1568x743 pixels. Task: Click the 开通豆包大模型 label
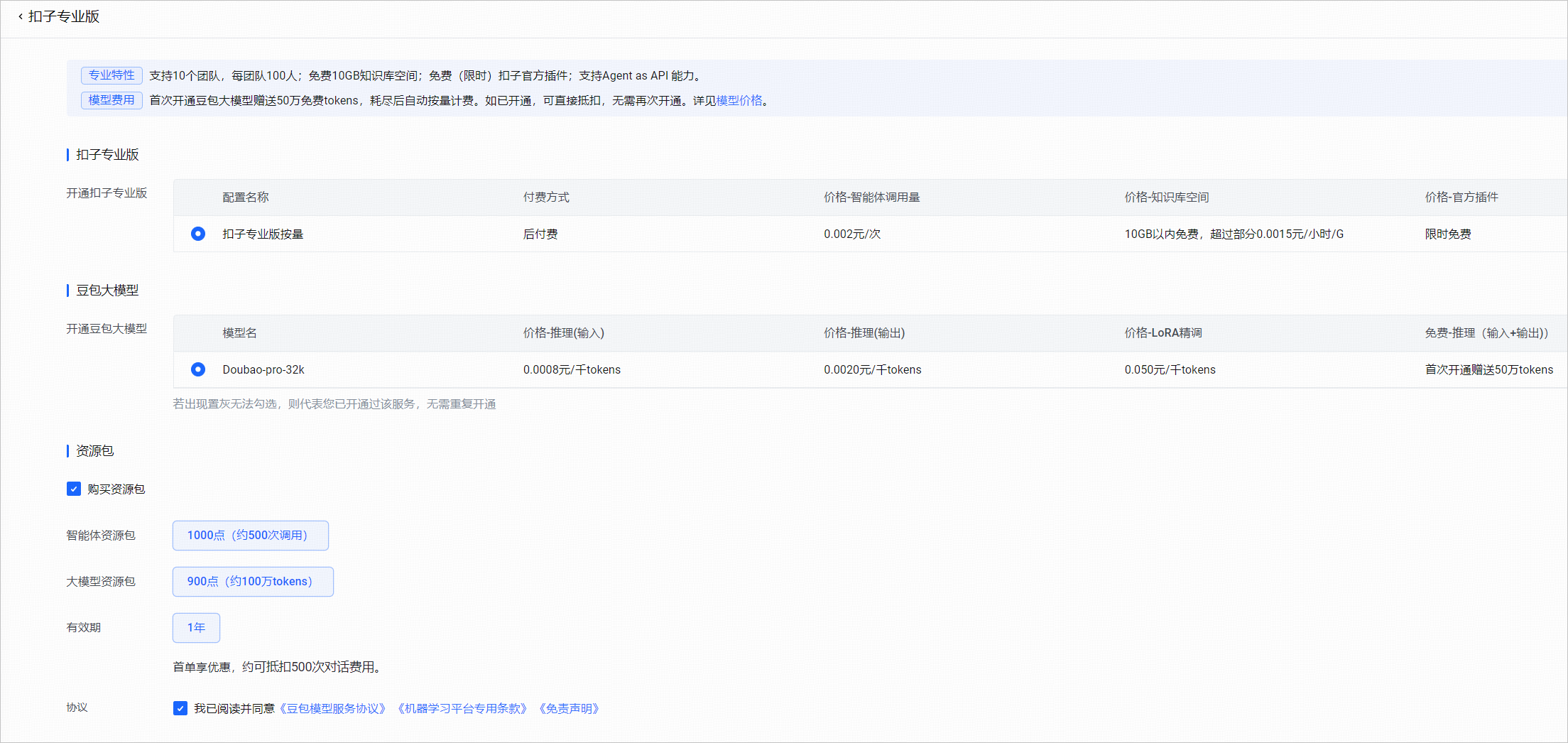click(x=107, y=329)
